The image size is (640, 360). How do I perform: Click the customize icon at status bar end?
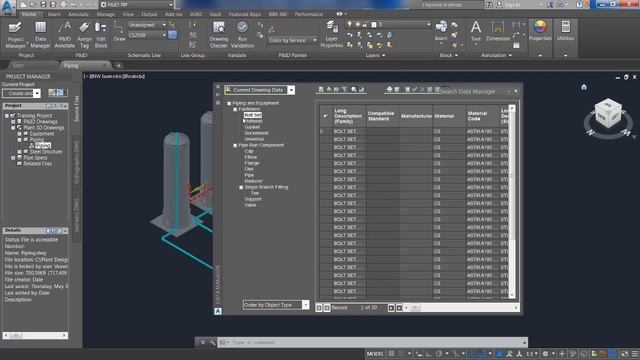click(635, 354)
